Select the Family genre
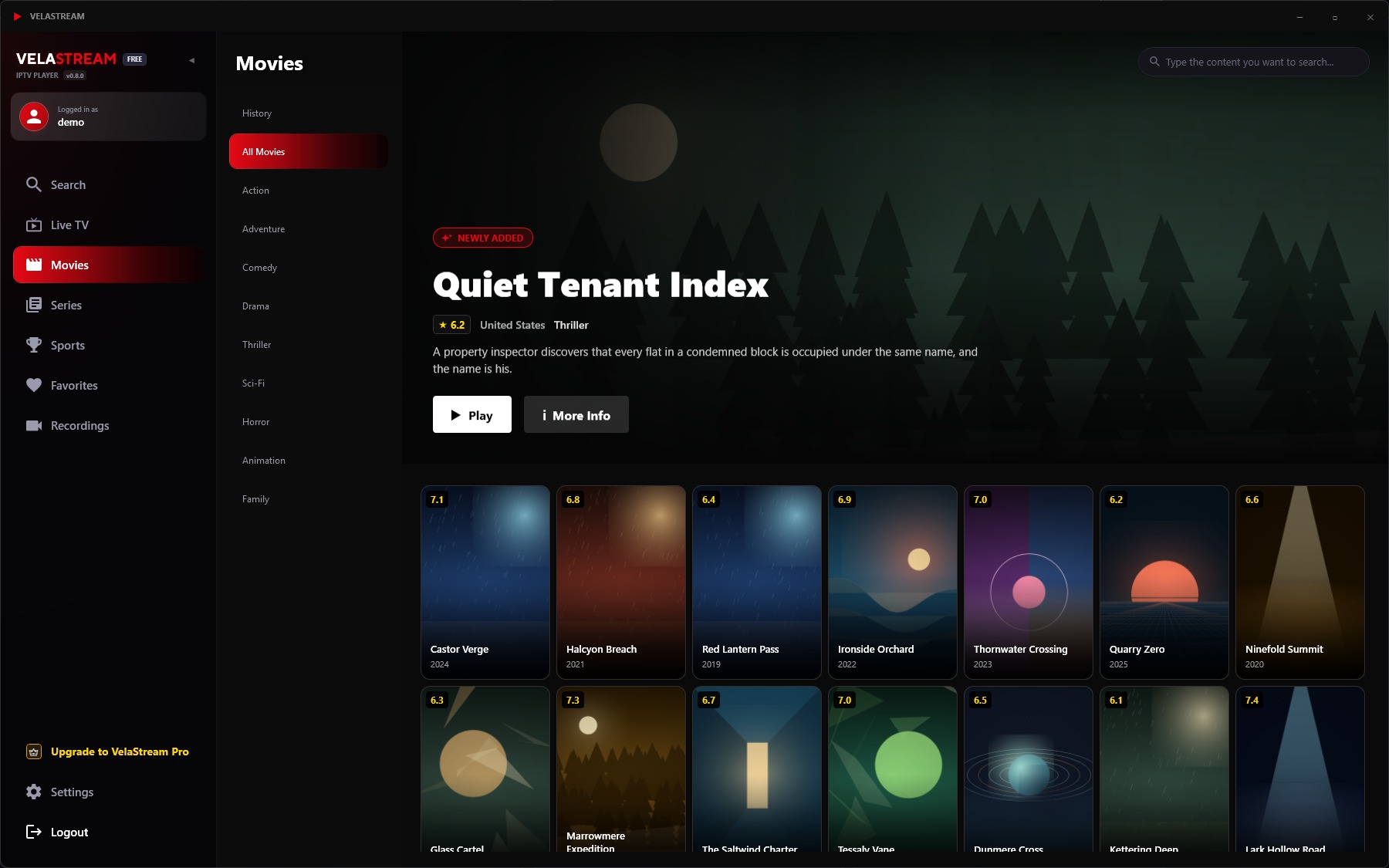Viewport: 1389px width, 868px height. (x=309, y=498)
